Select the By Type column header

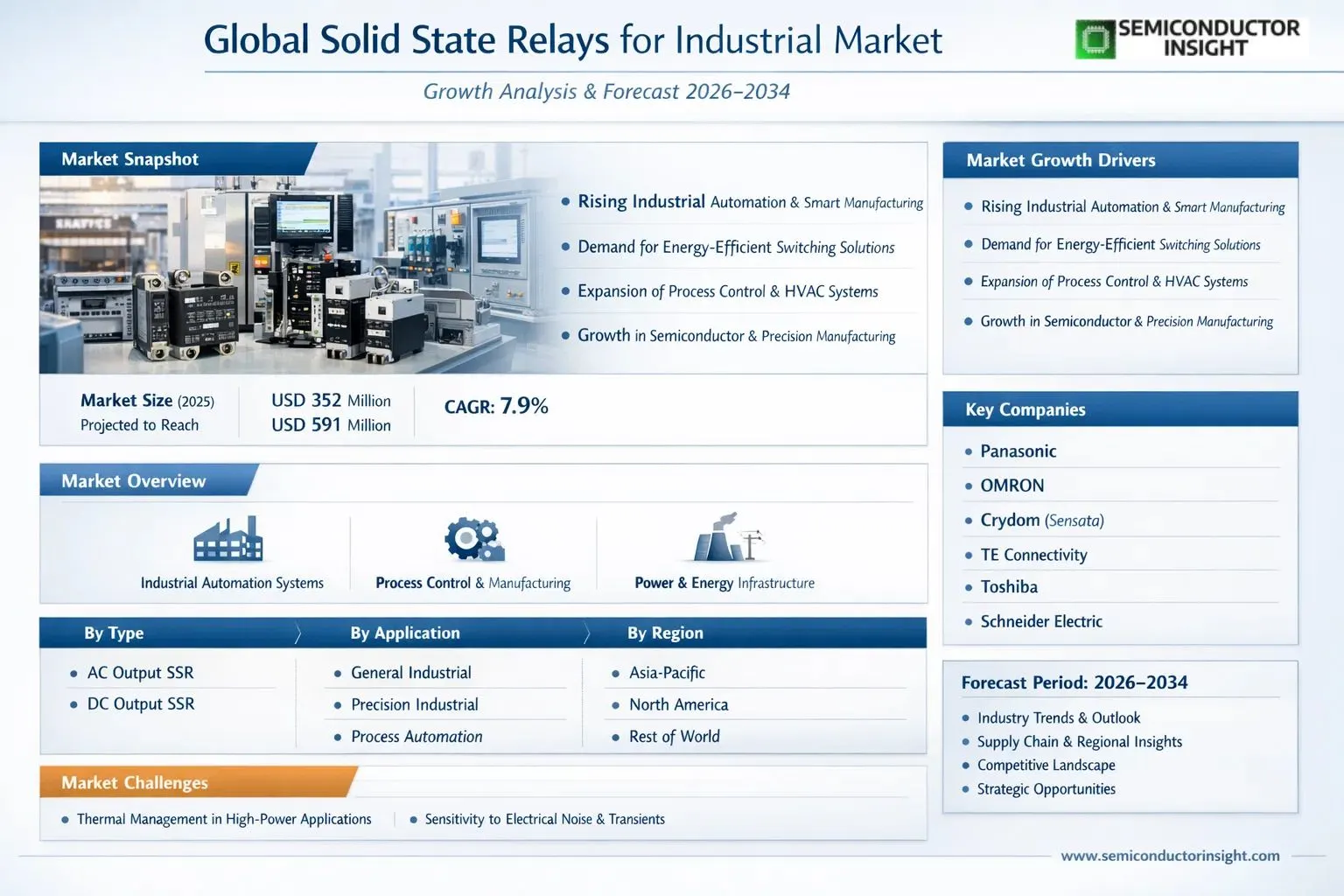(x=114, y=633)
